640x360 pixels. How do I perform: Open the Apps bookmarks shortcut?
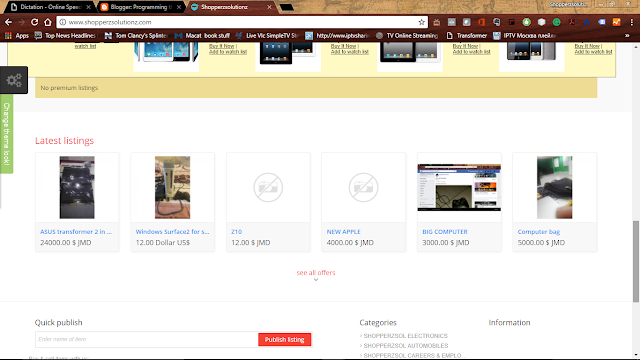[17, 36]
